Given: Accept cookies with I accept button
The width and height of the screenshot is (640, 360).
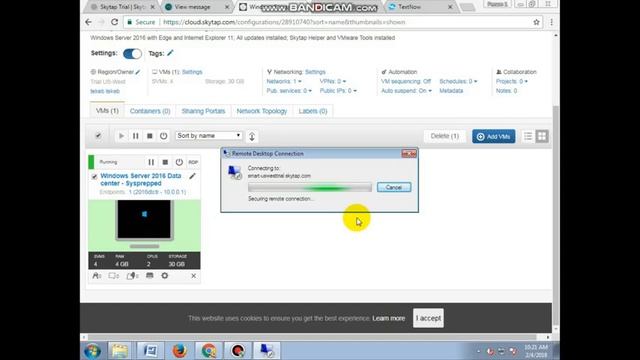Looking at the screenshot, I should click(x=428, y=318).
